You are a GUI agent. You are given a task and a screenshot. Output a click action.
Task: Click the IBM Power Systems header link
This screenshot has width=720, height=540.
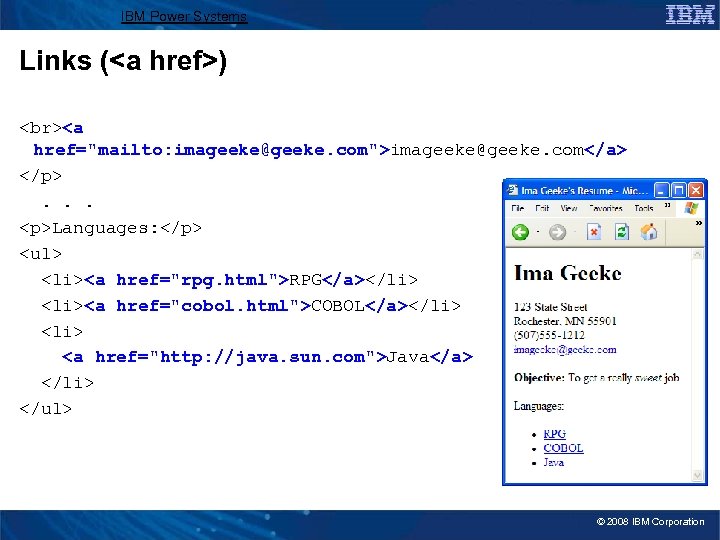click(x=184, y=17)
